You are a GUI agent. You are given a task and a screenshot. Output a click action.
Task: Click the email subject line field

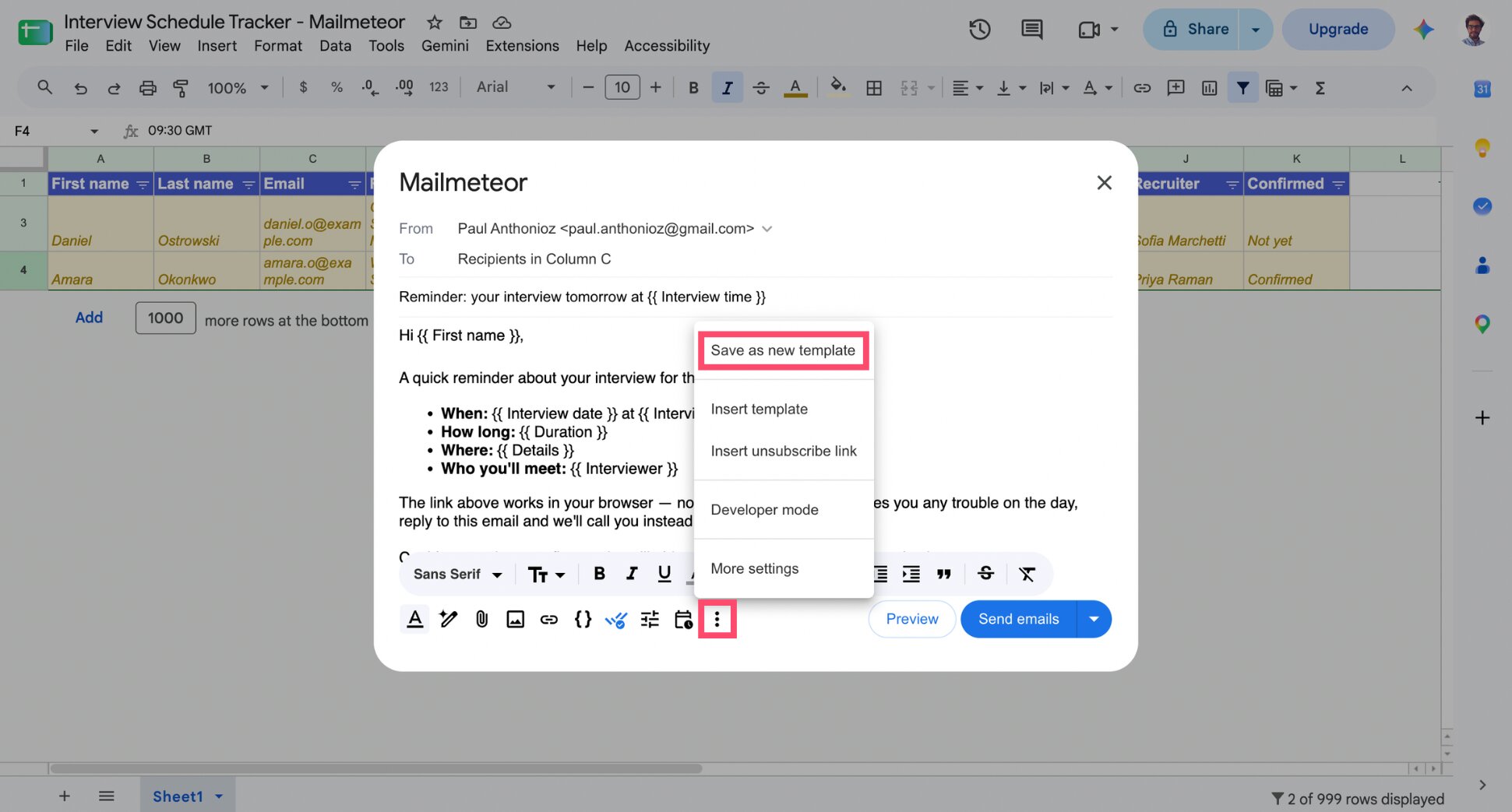pyautogui.click(x=755, y=297)
